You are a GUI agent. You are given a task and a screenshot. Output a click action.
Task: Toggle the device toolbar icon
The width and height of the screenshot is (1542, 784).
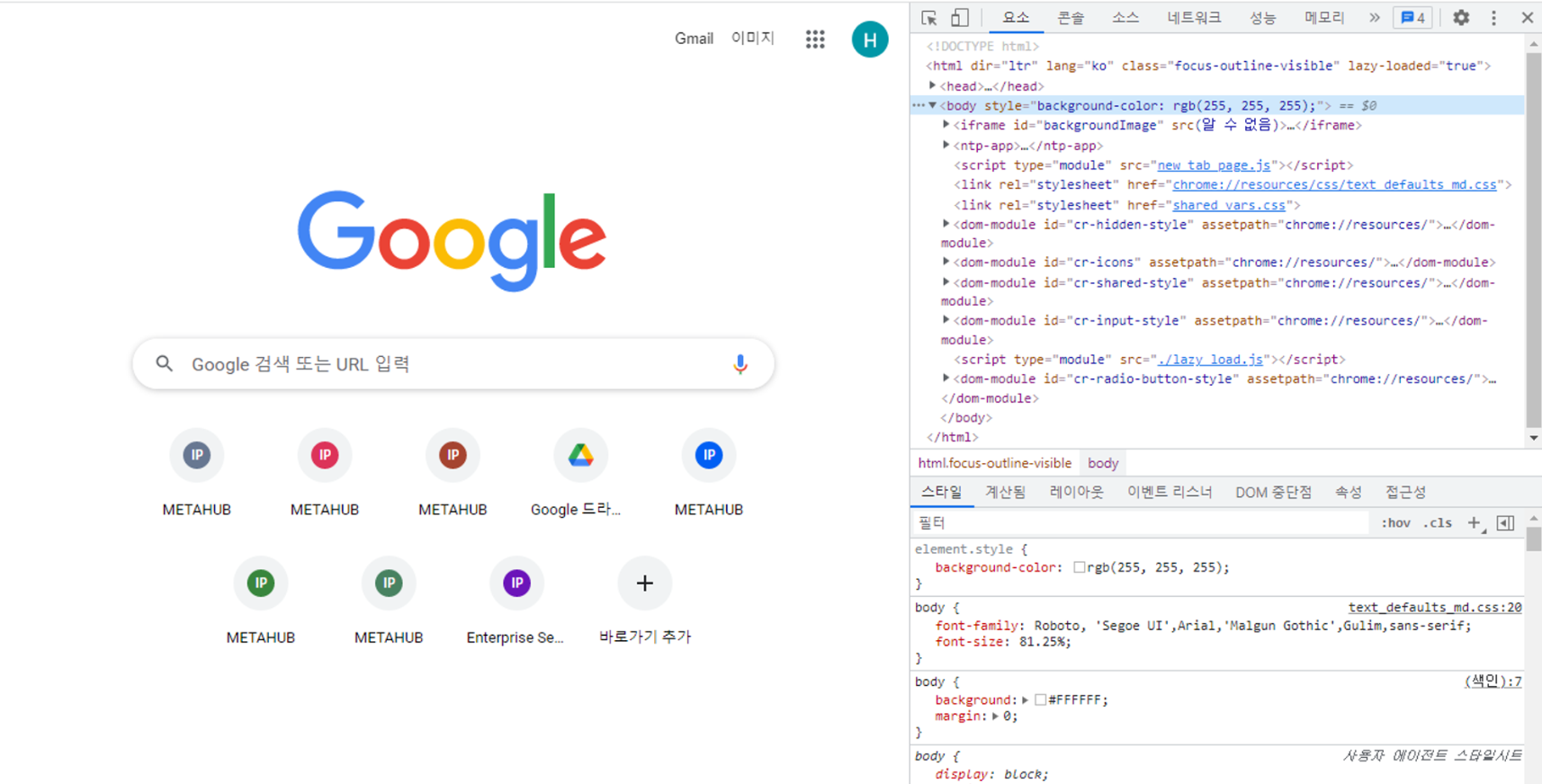960,18
